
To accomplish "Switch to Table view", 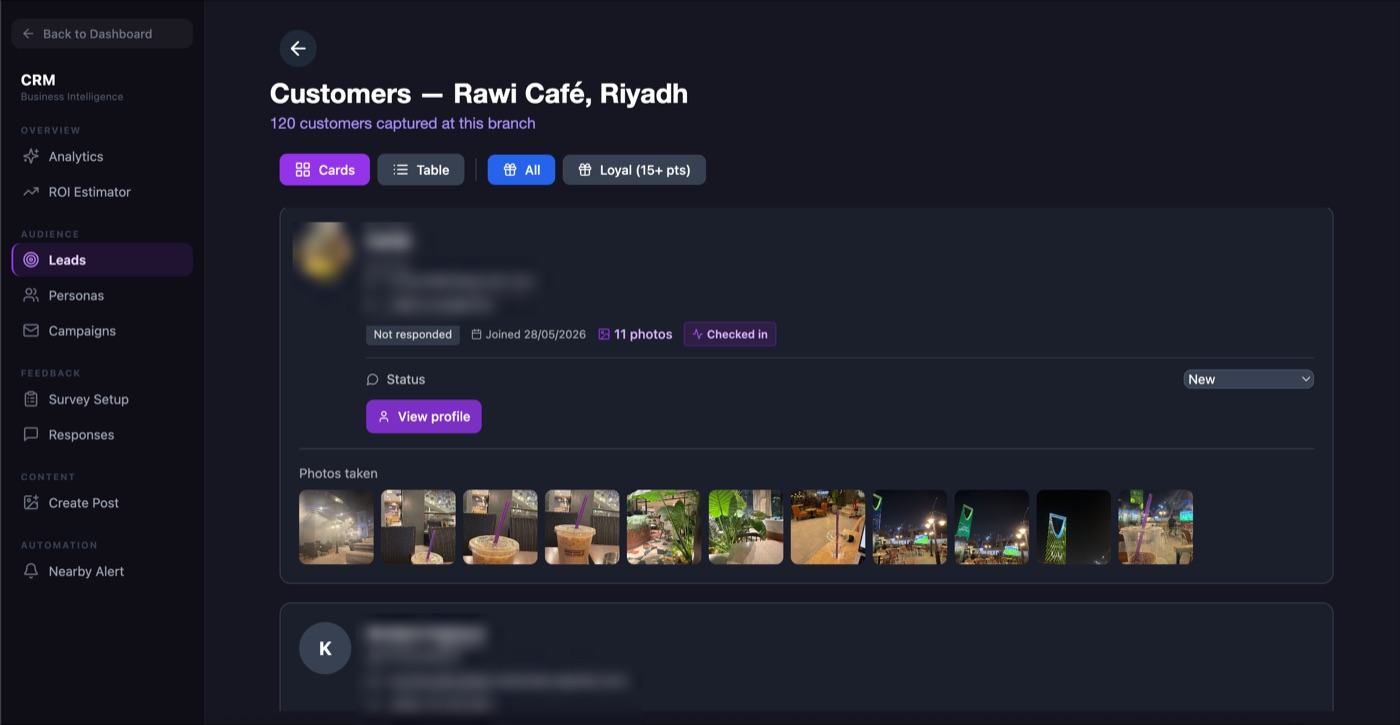I will (421, 170).
